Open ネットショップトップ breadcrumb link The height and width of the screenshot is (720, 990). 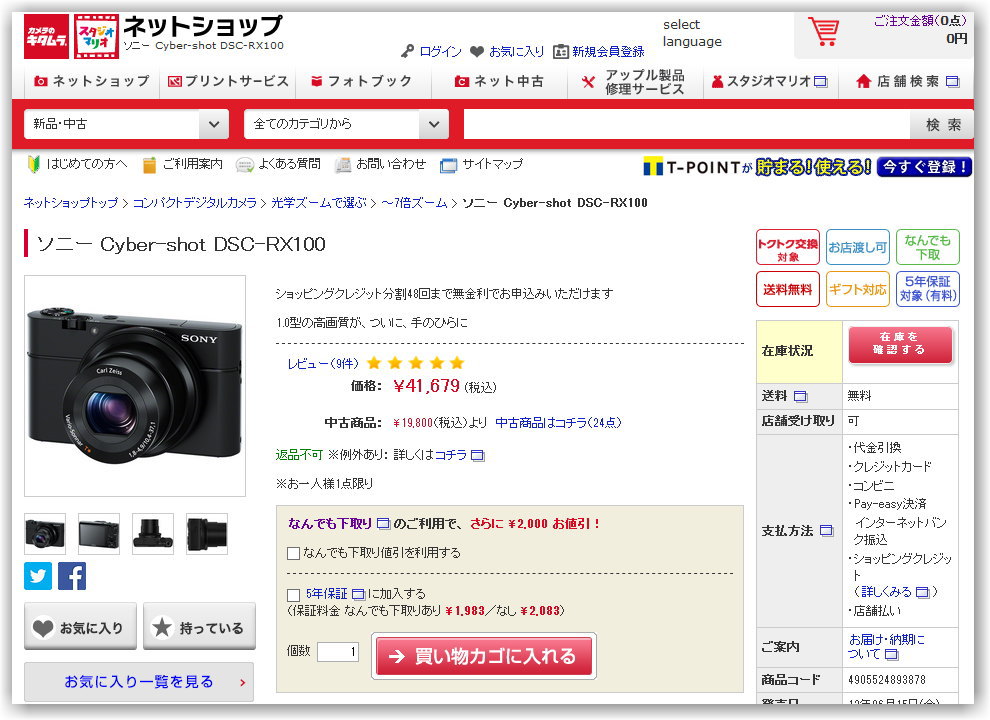click(71, 203)
